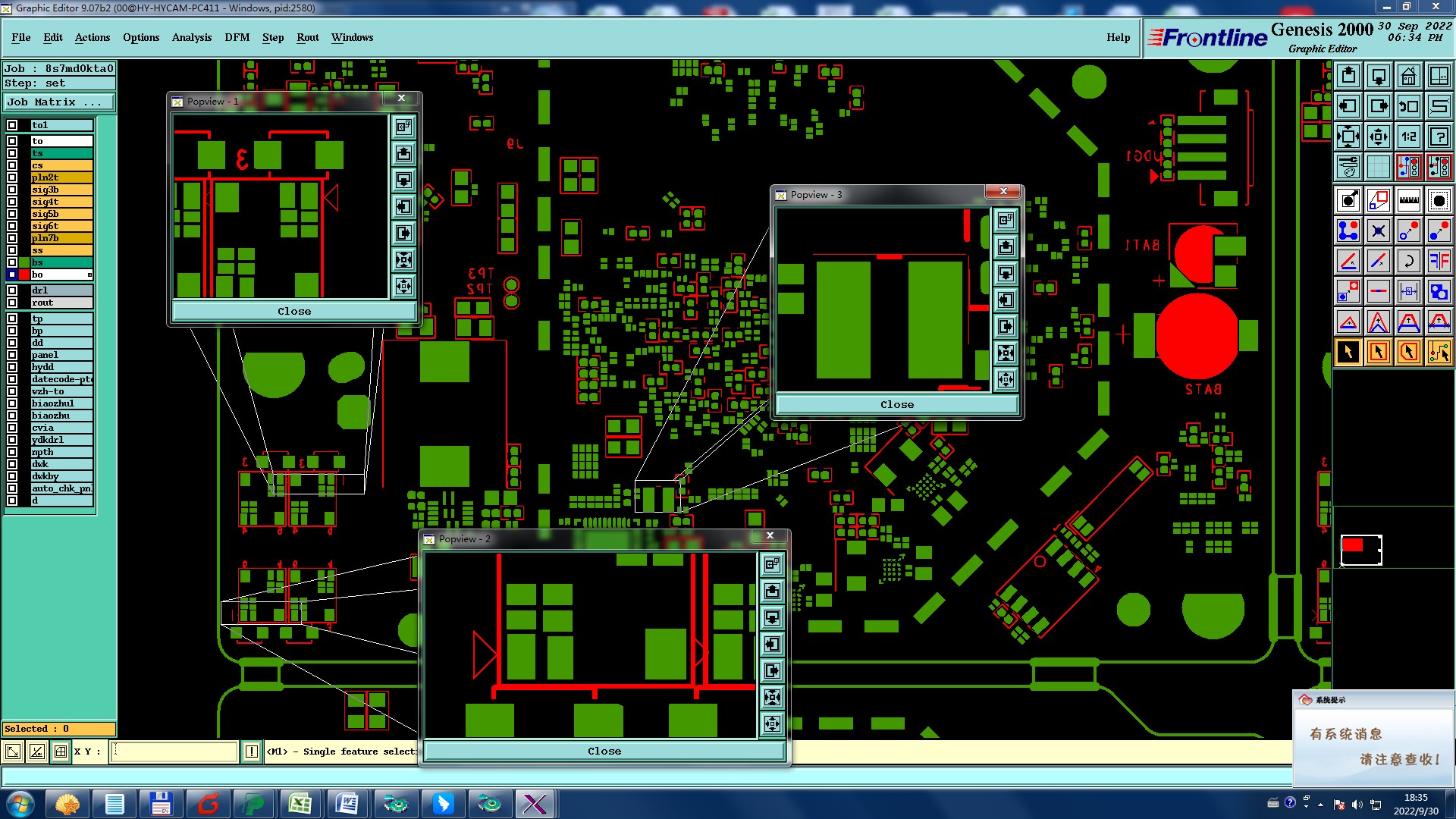Toggle checkbox for cs layer
Viewport: 1456px width, 819px height.
pos(12,165)
